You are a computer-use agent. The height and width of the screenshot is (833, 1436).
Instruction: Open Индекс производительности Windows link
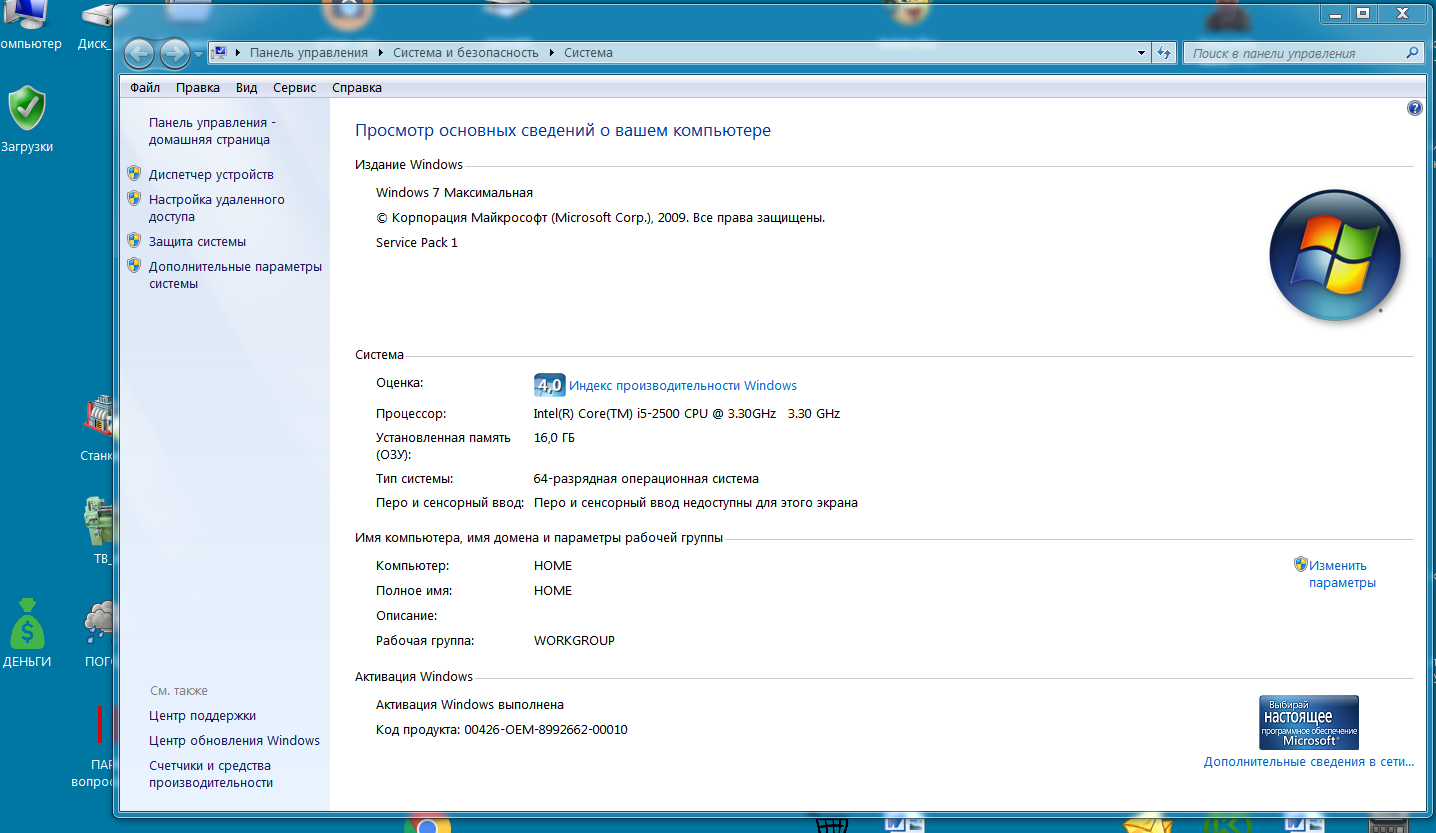point(683,385)
